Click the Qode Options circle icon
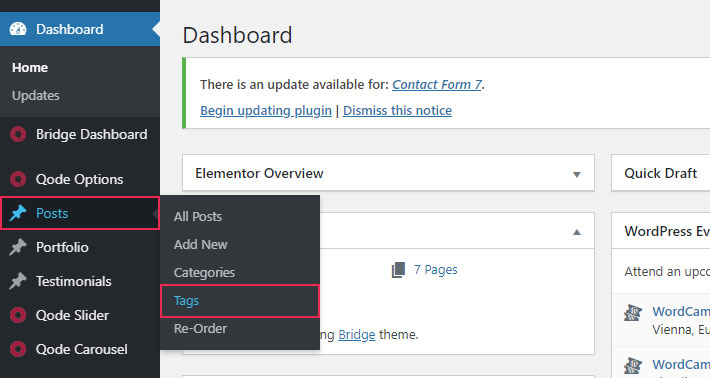This screenshot has height=378, width=710. point(18,179)
